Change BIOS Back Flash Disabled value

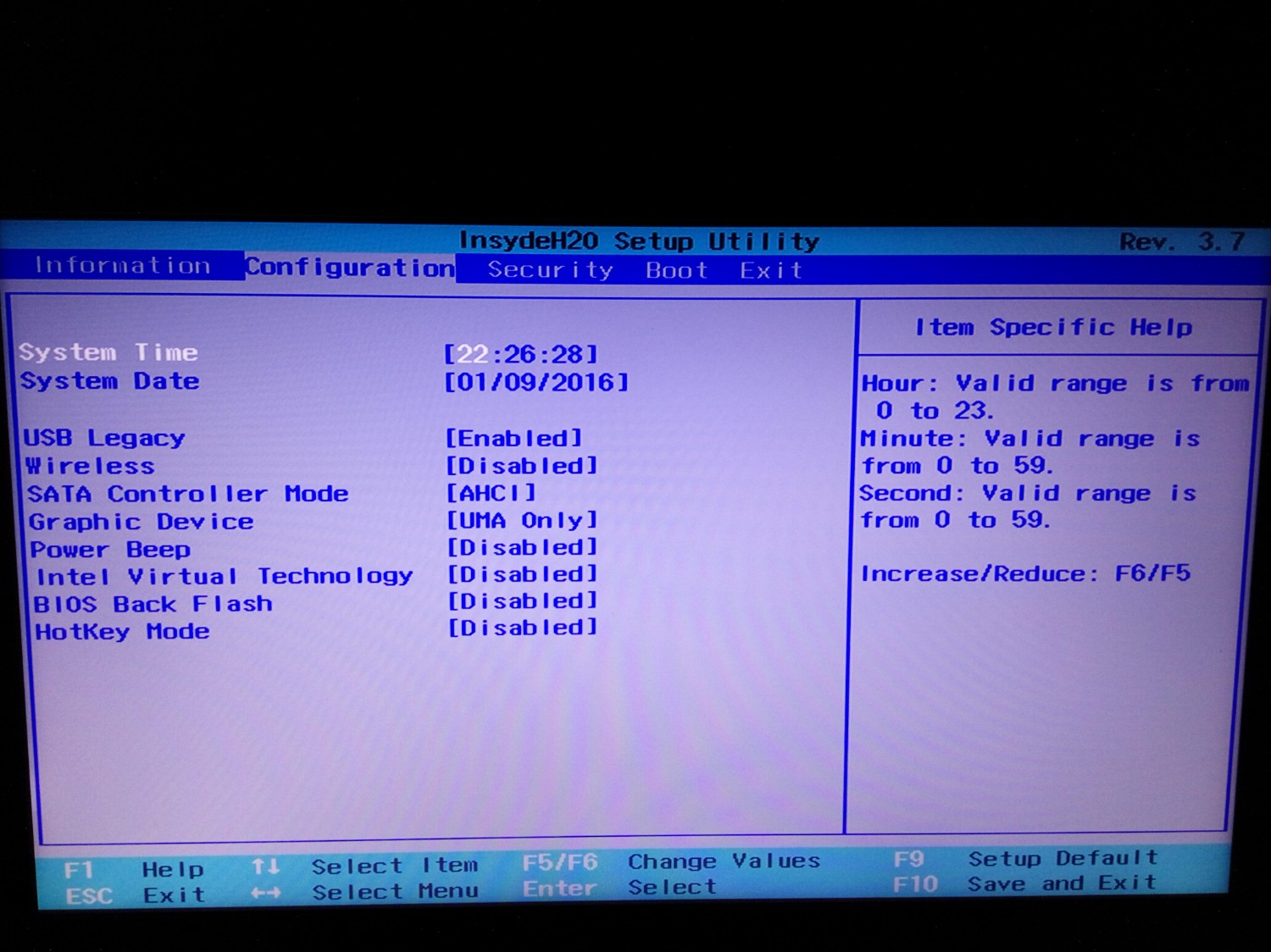point(522,601)
